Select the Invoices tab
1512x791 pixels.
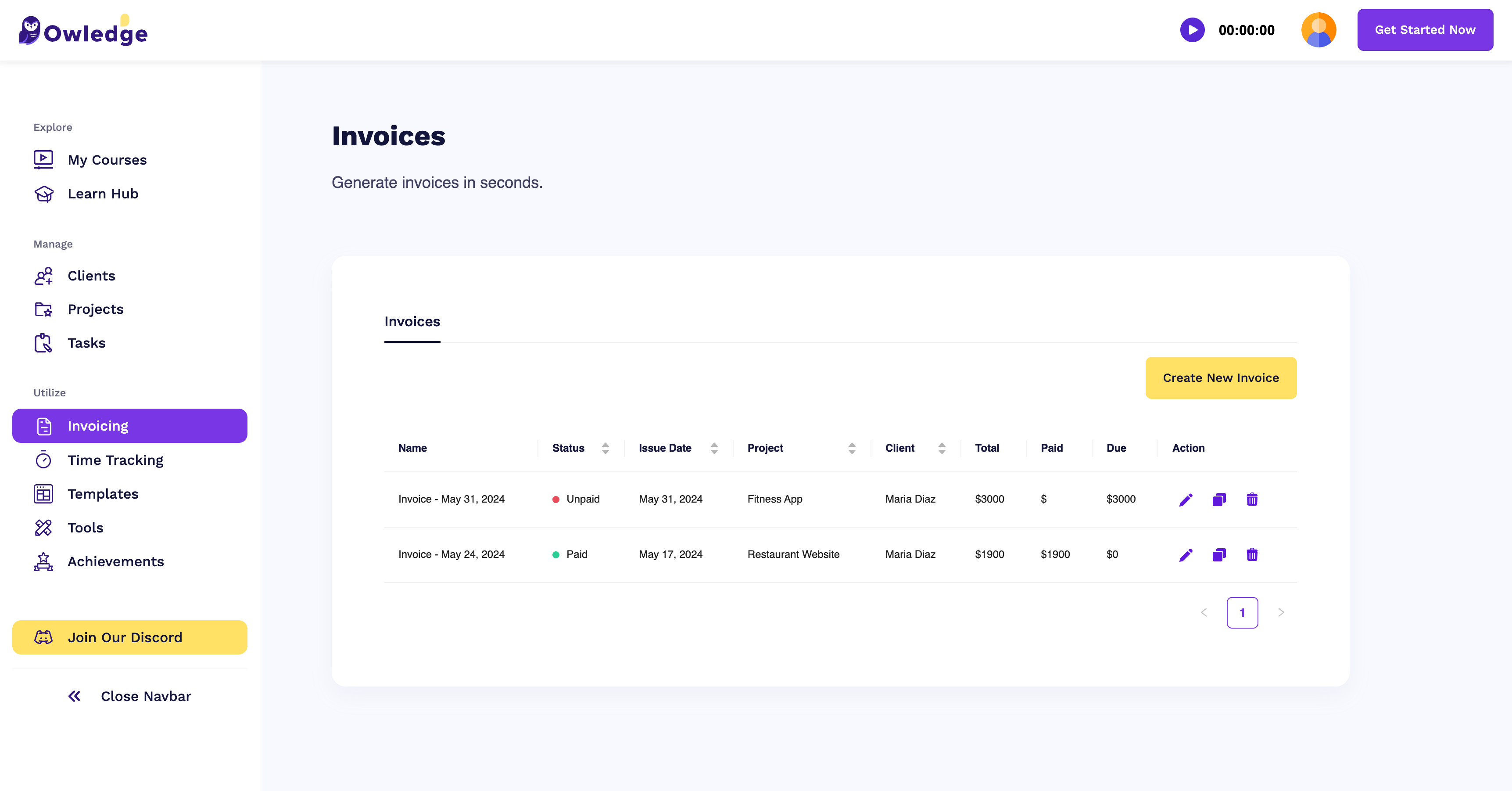[412, 321]
